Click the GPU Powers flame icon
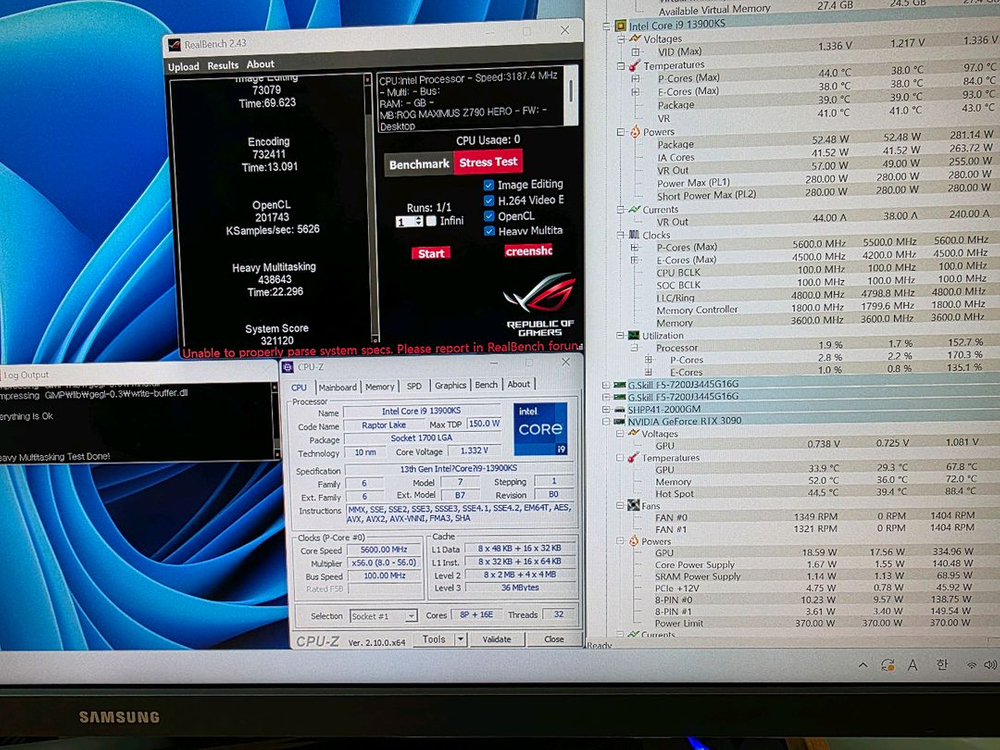The width and height of the screenshot is (1000, 750). pyautogui.click(x=633, y=541)
